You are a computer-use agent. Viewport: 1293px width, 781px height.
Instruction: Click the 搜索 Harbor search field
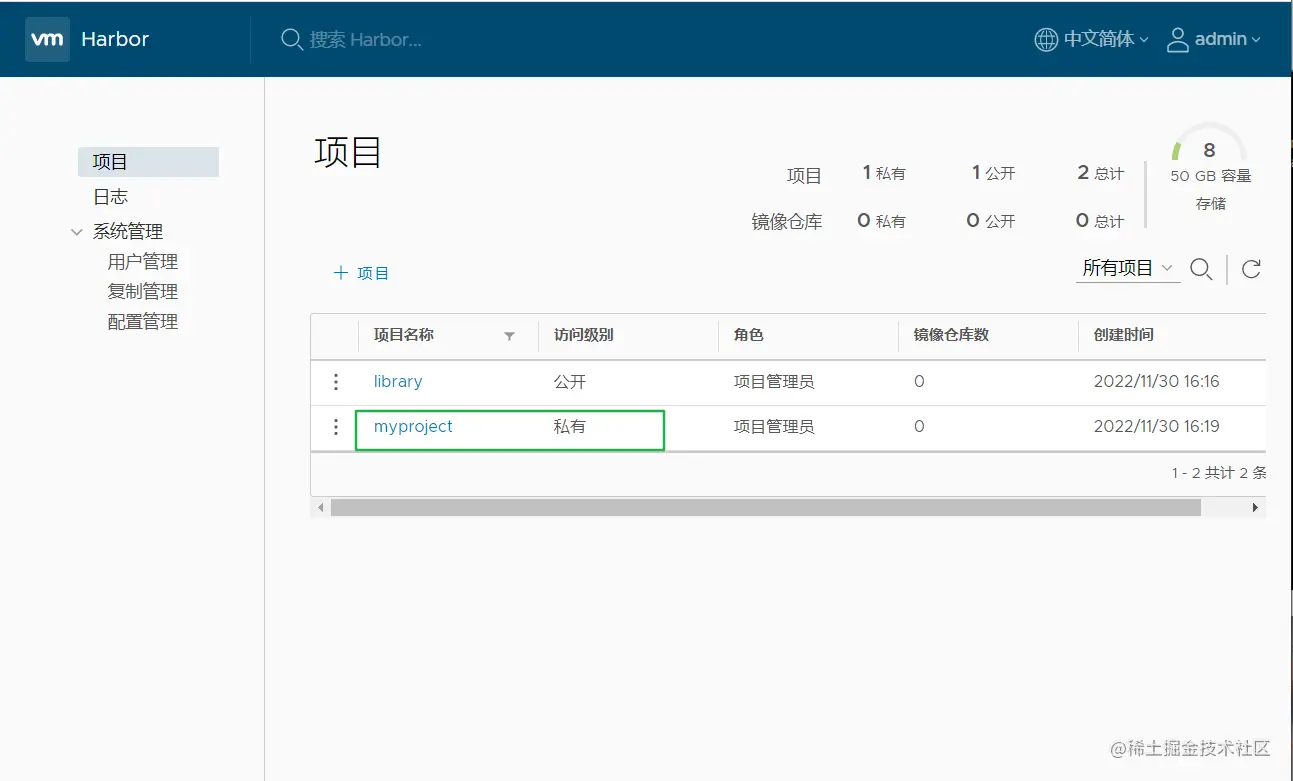coord(366,39)
